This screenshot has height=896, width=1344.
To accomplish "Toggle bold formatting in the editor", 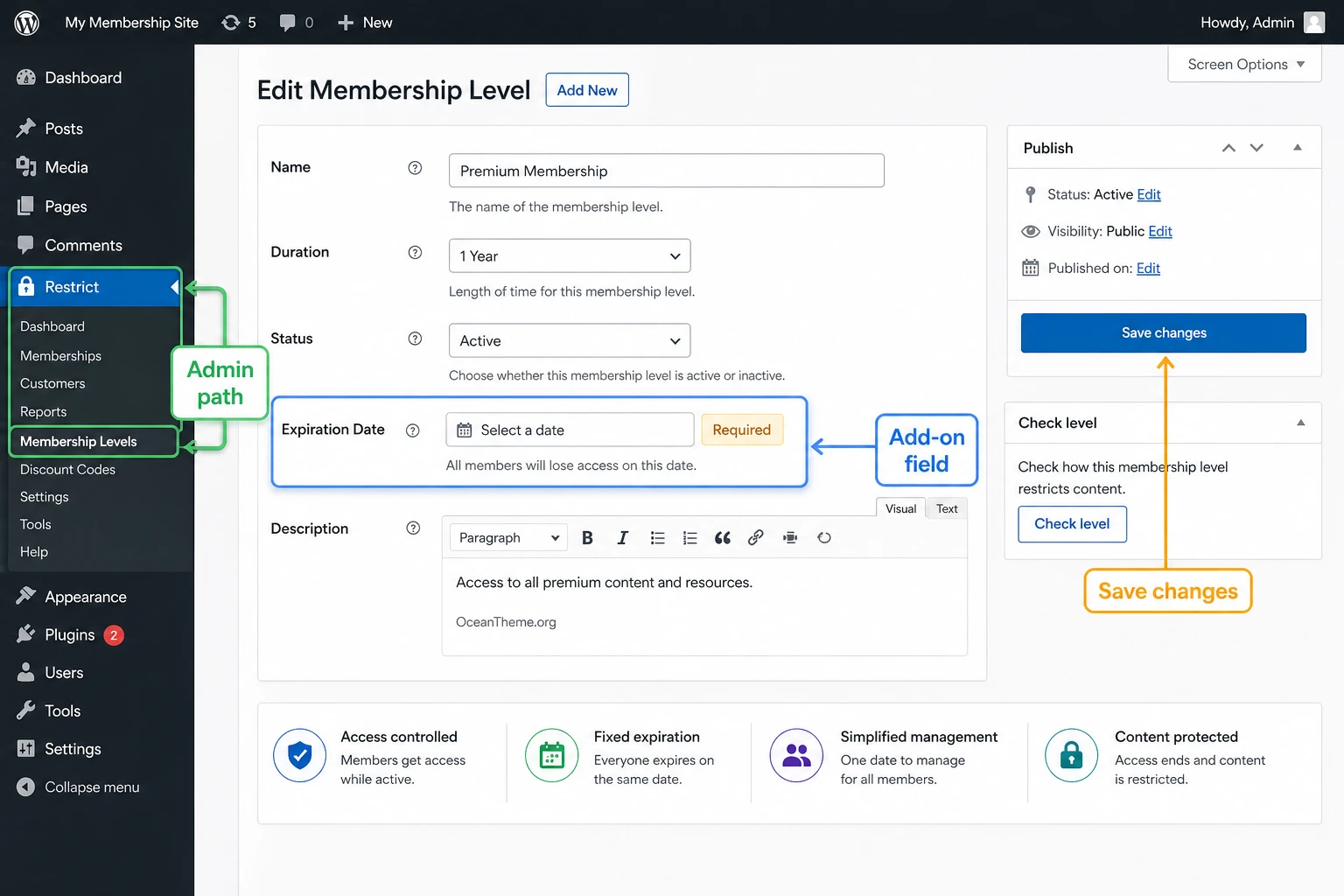I will tap(587, 538).
